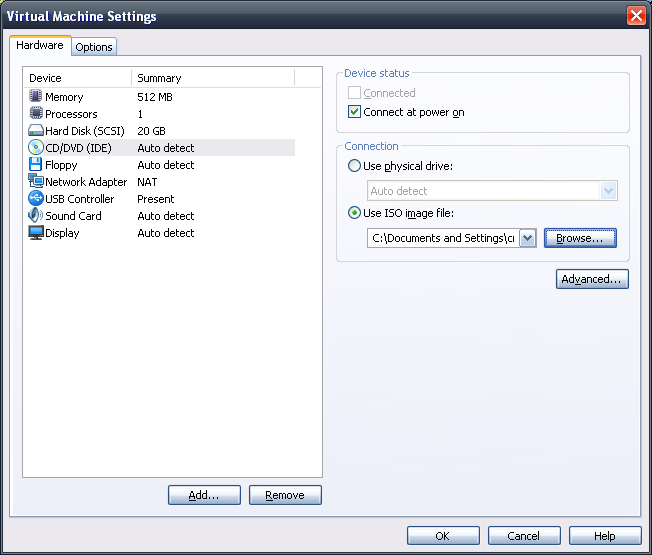Select the USB Controller label
652x555 pixels.
[79, 199]
